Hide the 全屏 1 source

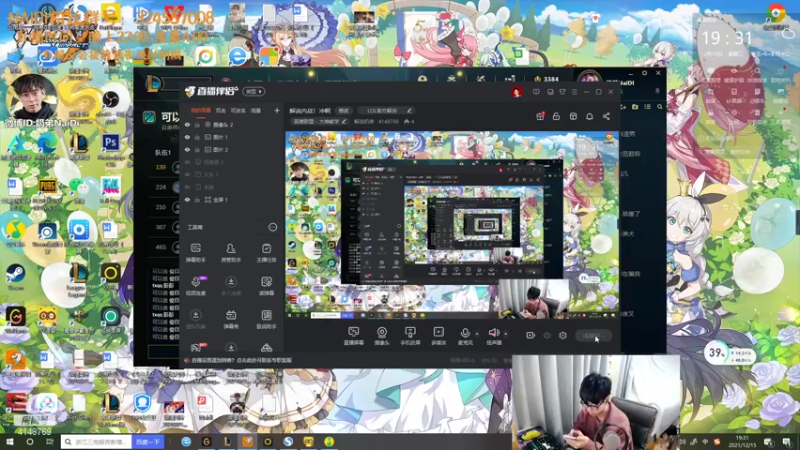coord(188,199)
